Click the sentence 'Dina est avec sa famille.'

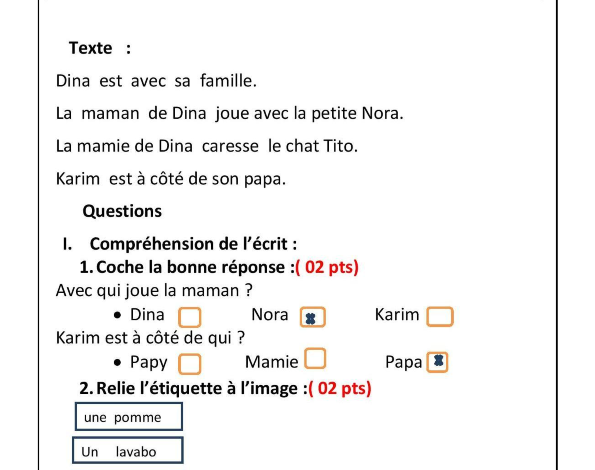(x=156, y=81)
